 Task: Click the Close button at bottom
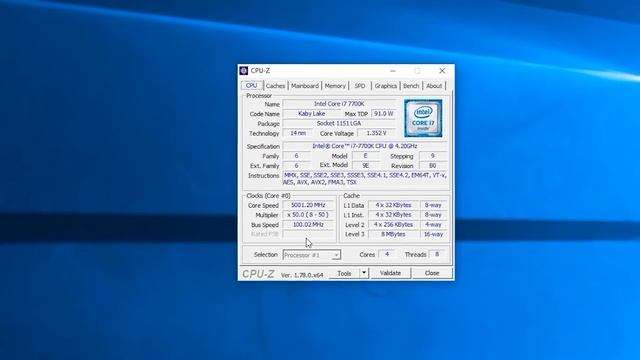[432, 273]
